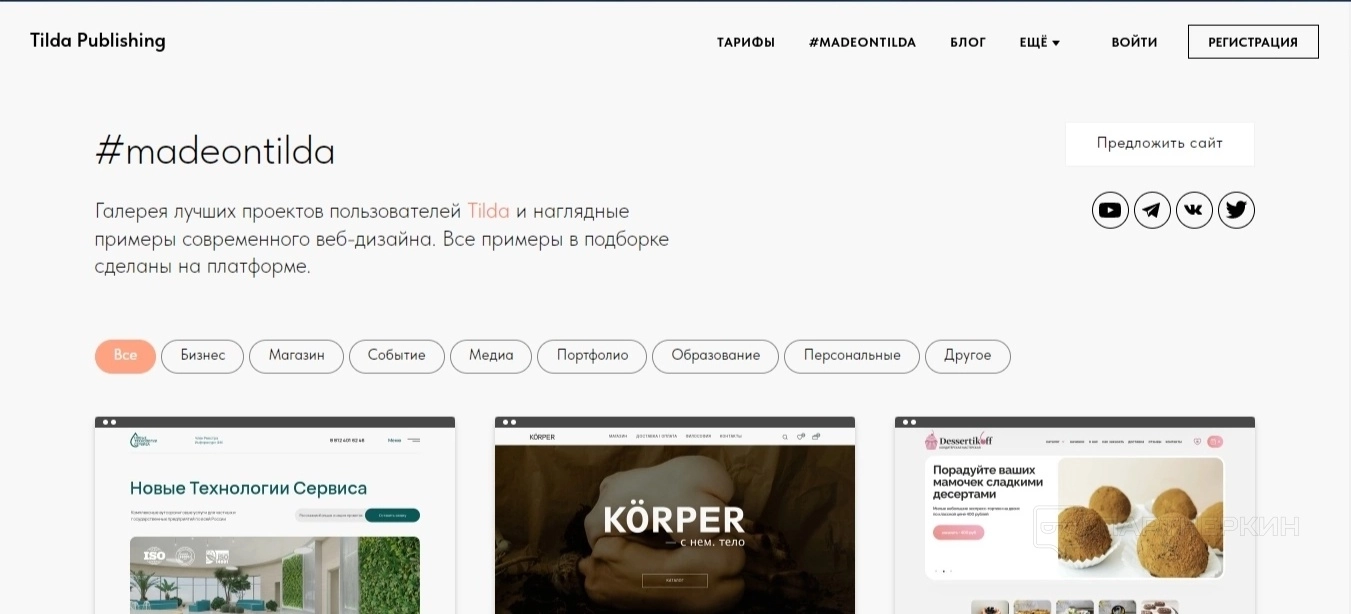Open Tilda's VK page icon
Viewport: 1351px width, 614px height.
tap(1194, 210)
